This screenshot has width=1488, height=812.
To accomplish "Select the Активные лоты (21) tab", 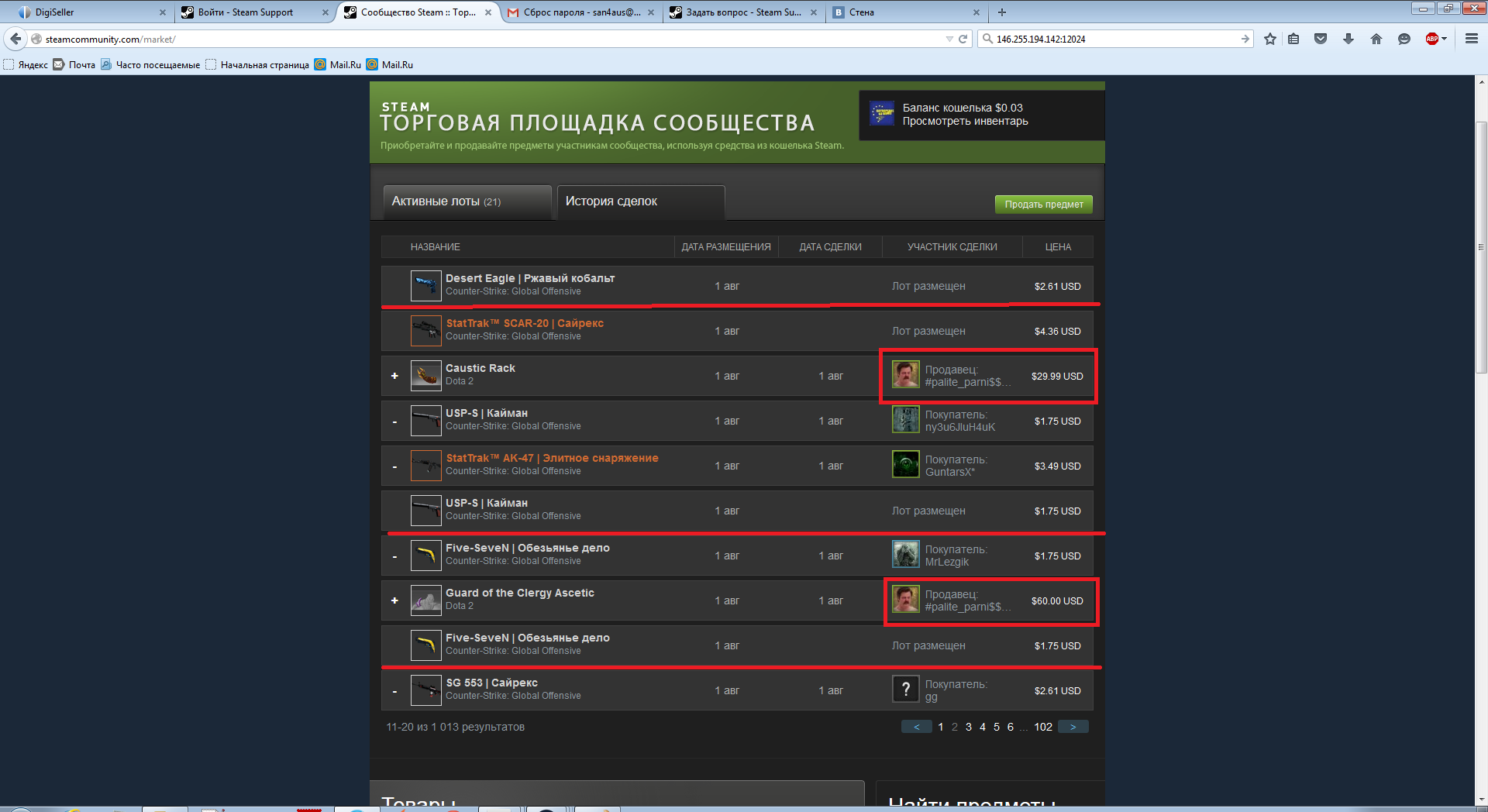I will [467, 202].
